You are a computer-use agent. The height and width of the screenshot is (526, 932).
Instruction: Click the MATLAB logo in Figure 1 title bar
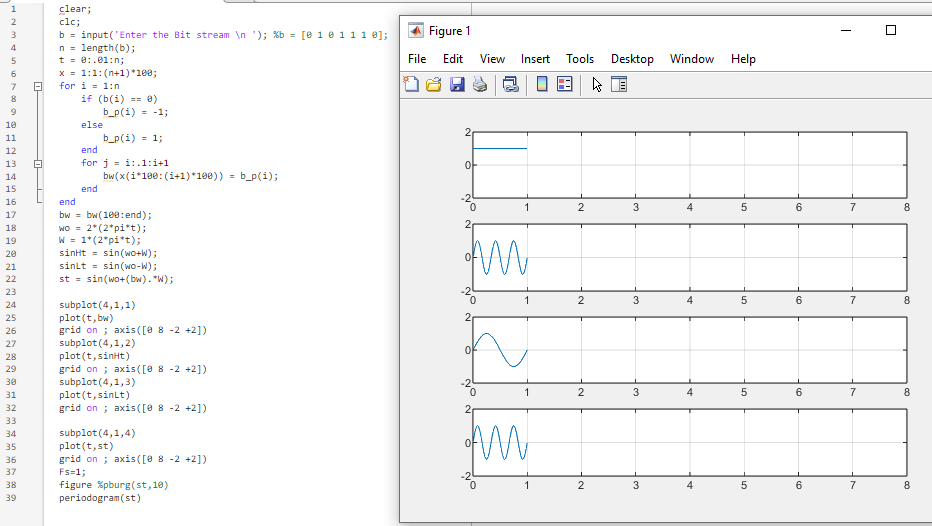[x=415, y=31]
